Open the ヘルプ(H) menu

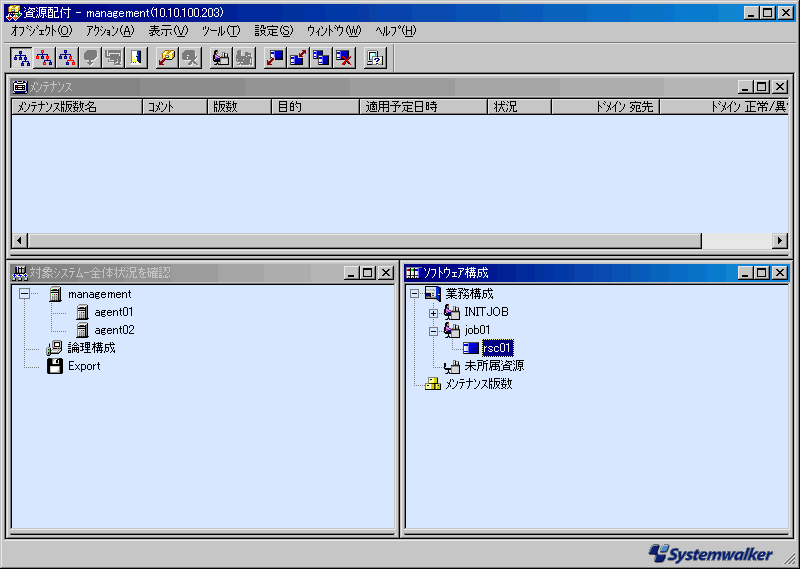(395, 31)
